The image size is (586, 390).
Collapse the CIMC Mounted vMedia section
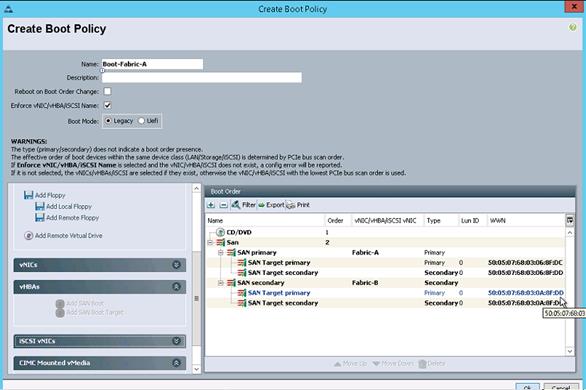[176, 363]
